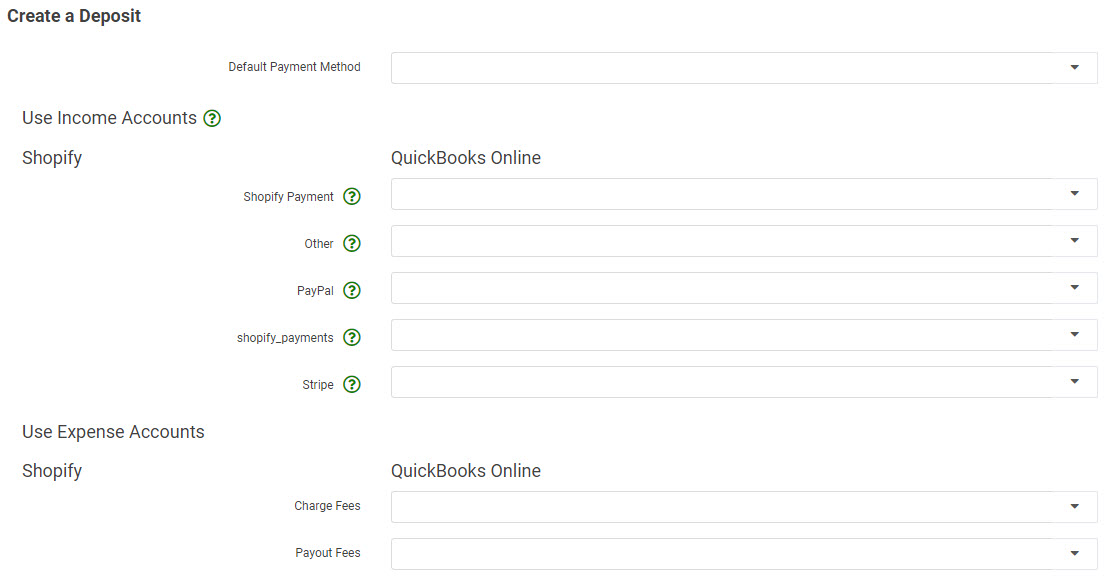Click the "Create a Deposit" heading
This screenshot has height=580, width=1107.
pos(74,16)
